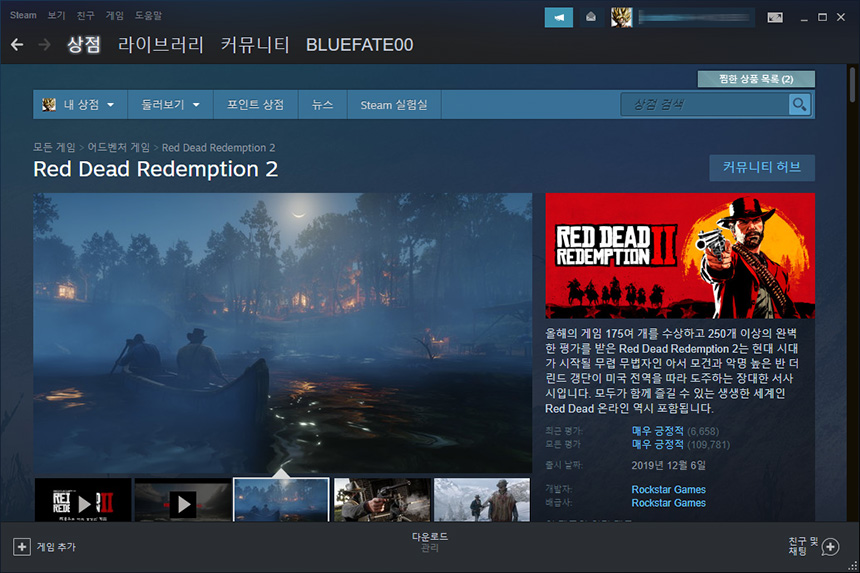The height and width of the screenshot is (573, 860).
Task: Click the main night swamp screenshot
Action: pos(282,332)
